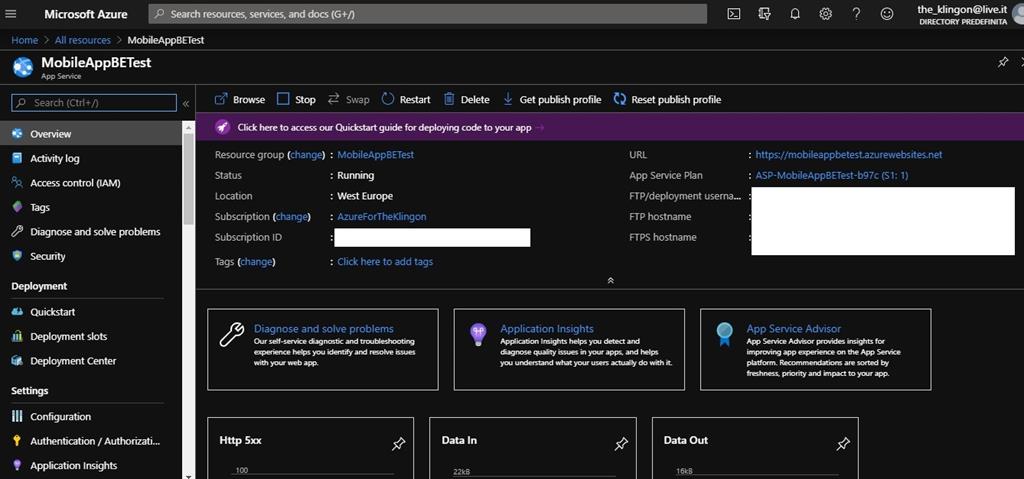The image size is (1024, 479).
Task: Go to All resources breadcrumb
Action: pos(83,40)
